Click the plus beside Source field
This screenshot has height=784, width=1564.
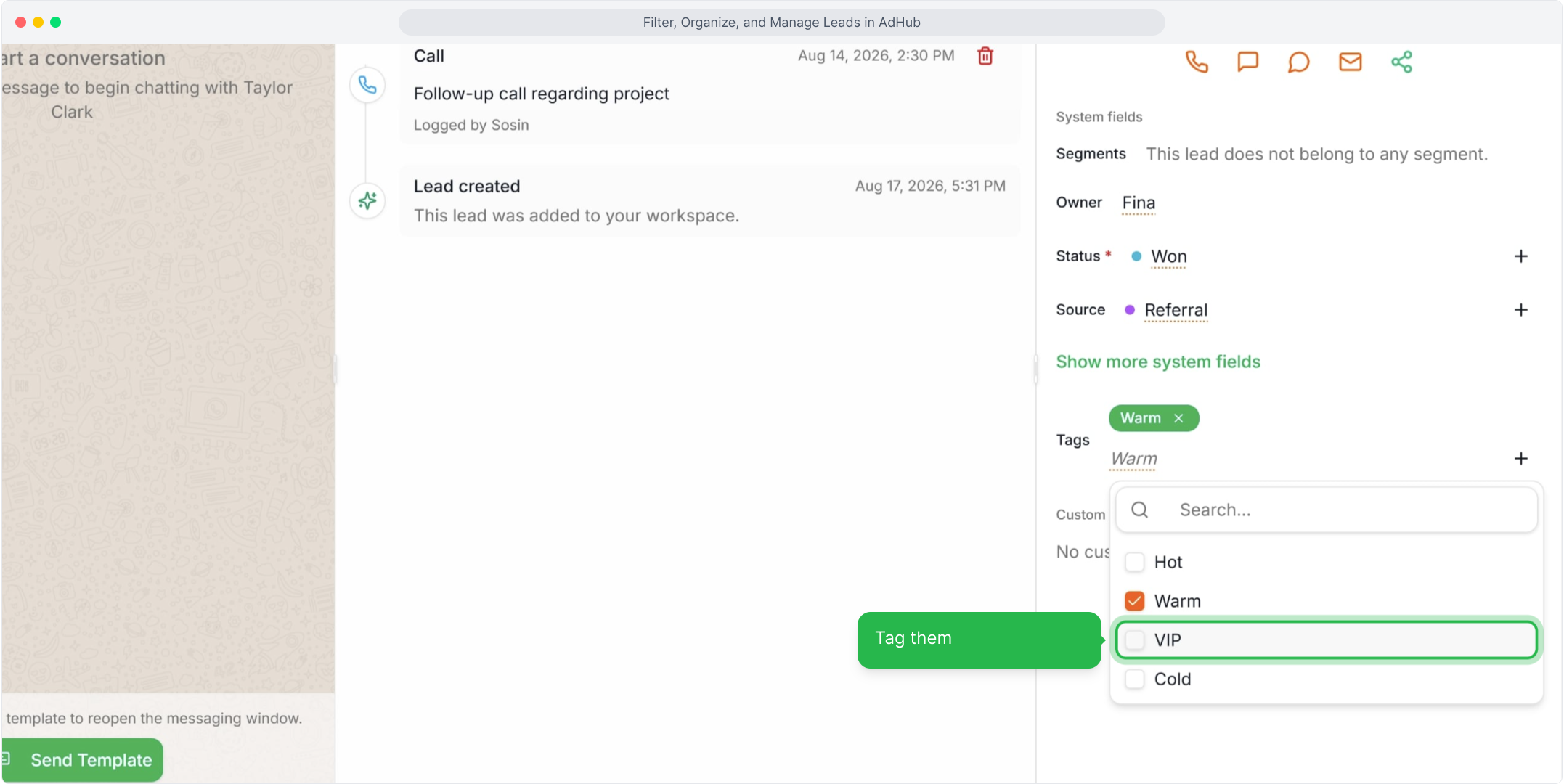pyautogui.click(x=1521, y=310)
